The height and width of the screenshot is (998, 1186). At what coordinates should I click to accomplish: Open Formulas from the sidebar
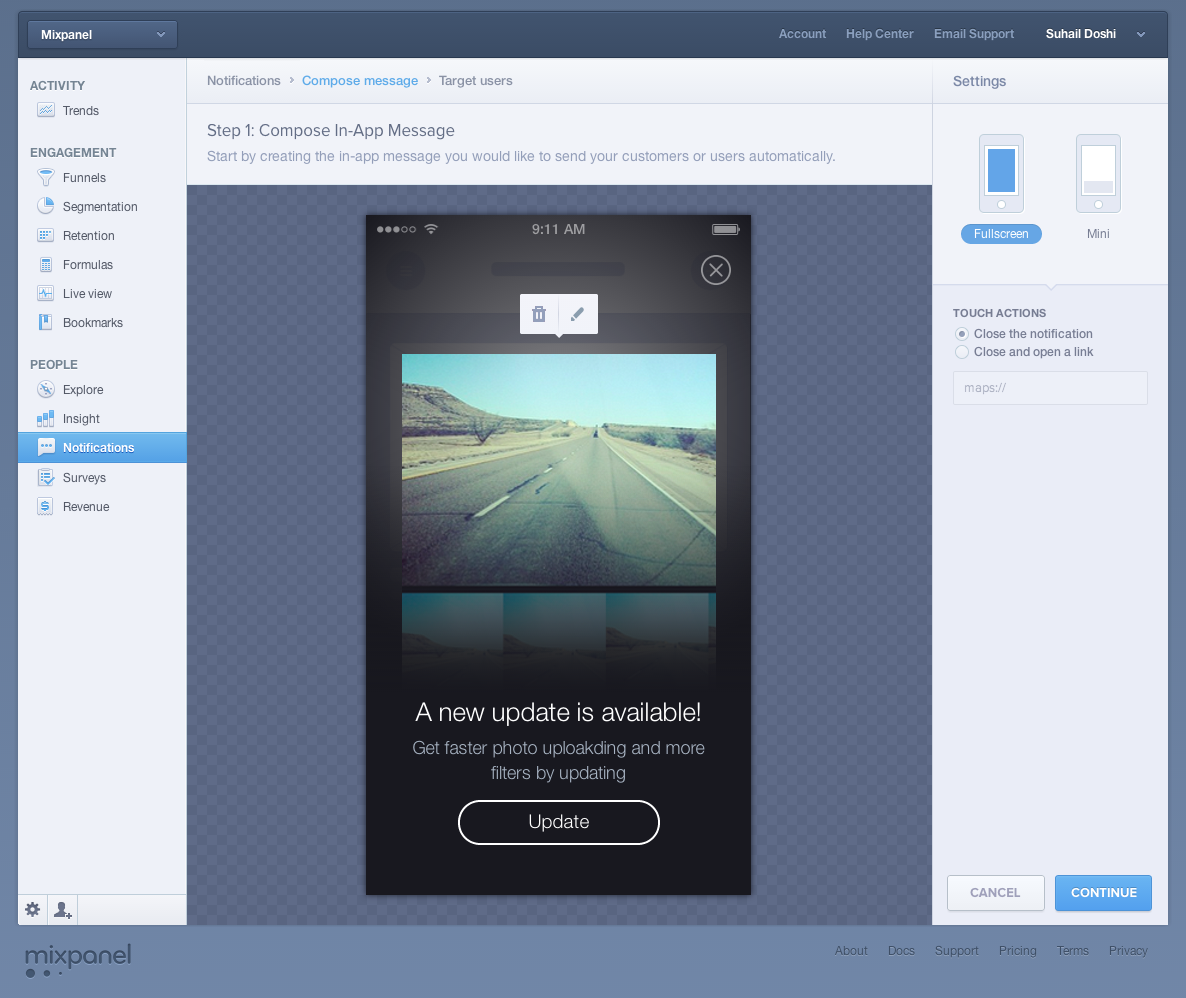point(88,265)
